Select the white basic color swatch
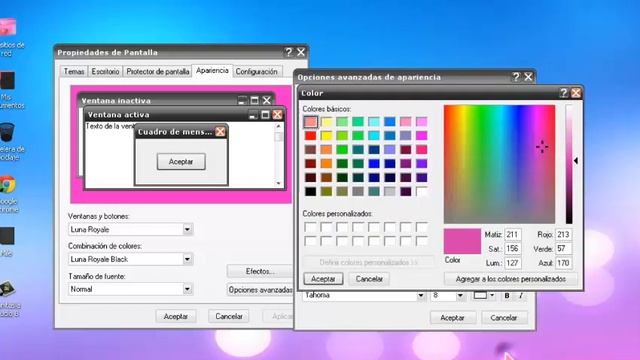This screenshot has width=640, height=360. (x=422, y=191)
